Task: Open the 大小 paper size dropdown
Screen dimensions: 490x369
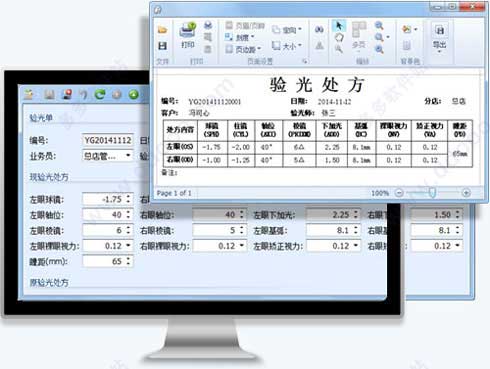Action: (x=287, y=46)
